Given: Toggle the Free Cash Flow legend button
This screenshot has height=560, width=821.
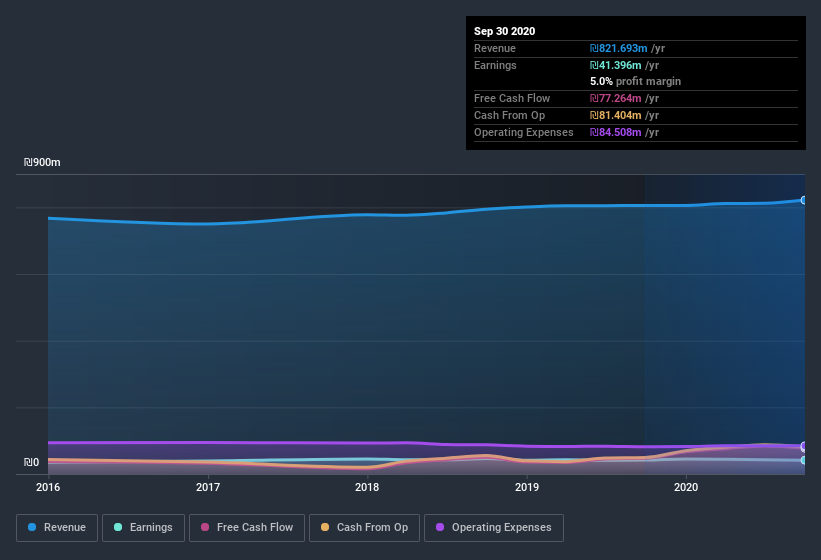Looking at the screenshot, I should click(x=247, y=528).
